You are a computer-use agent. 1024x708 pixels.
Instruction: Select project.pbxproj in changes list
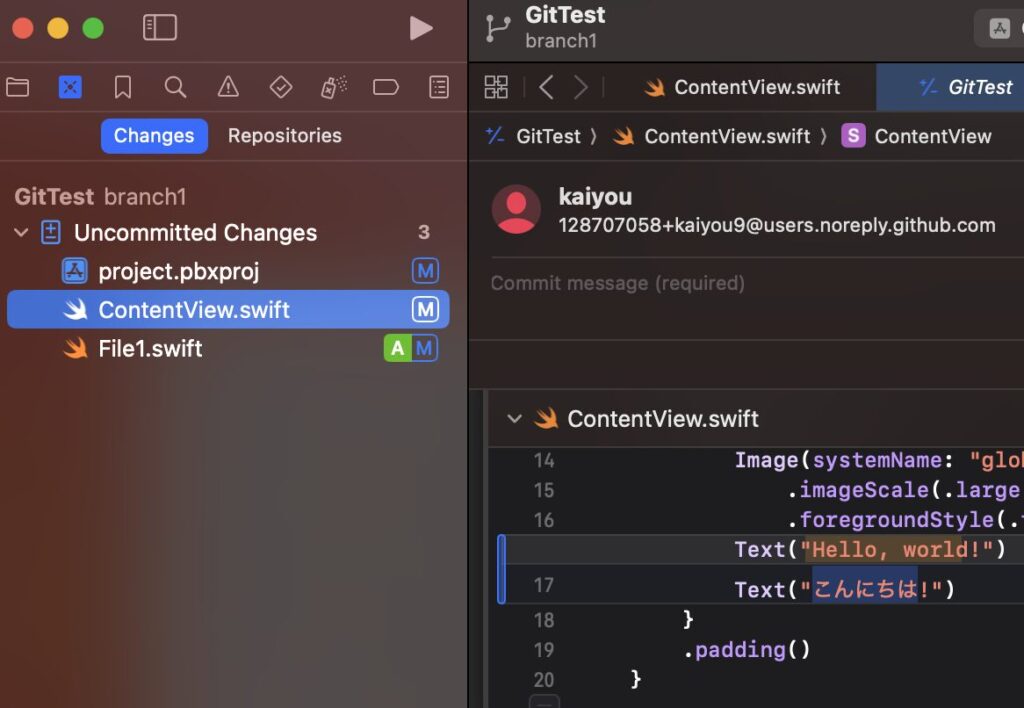click(x=229, y=271)
